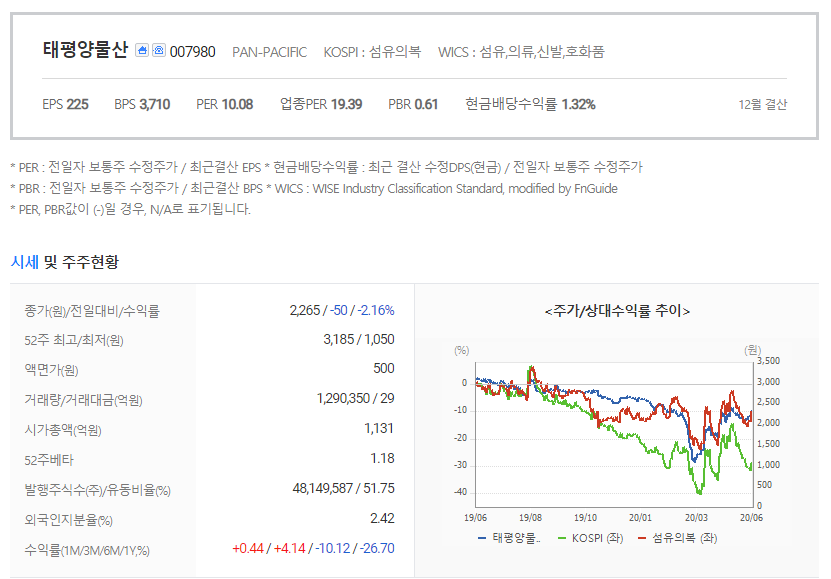Open the homepage icon next to 태평양물산
Viewport: 831px width, 579px height.
point(142,50)
